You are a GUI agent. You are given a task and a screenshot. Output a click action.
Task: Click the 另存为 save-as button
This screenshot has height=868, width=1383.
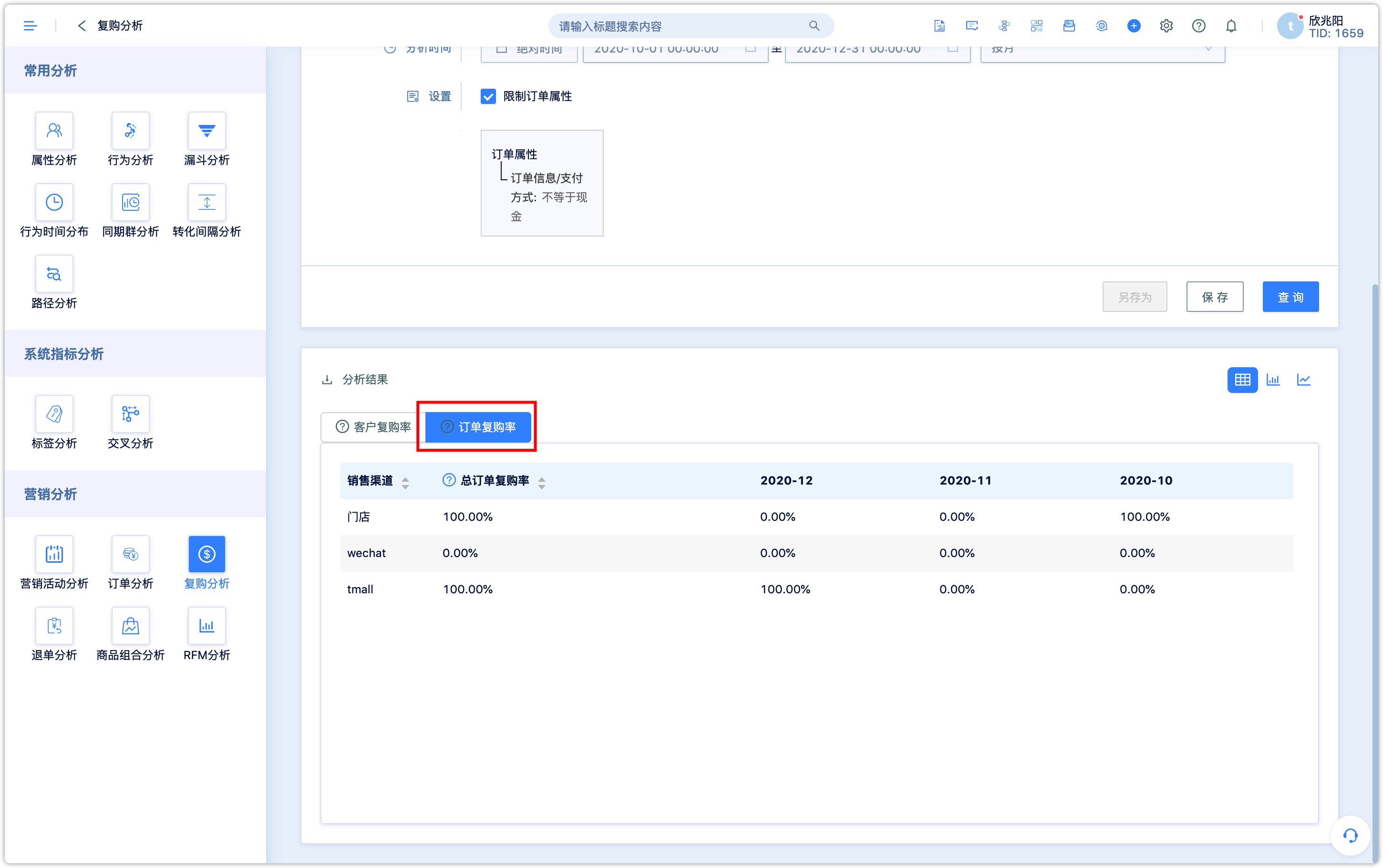click(x=1135, y=297)
